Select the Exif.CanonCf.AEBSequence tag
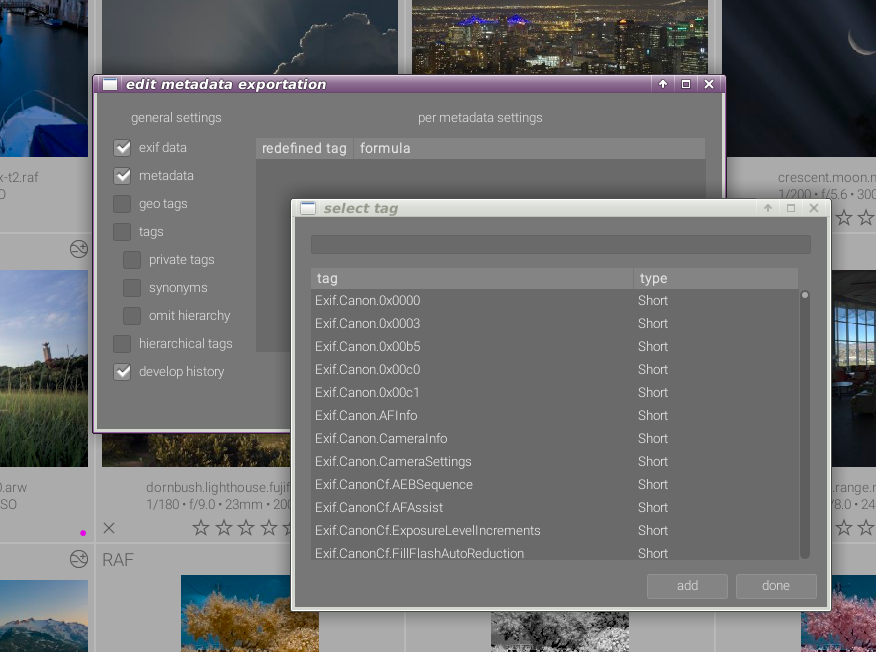The image size is (876, 652). pos(555,484)
